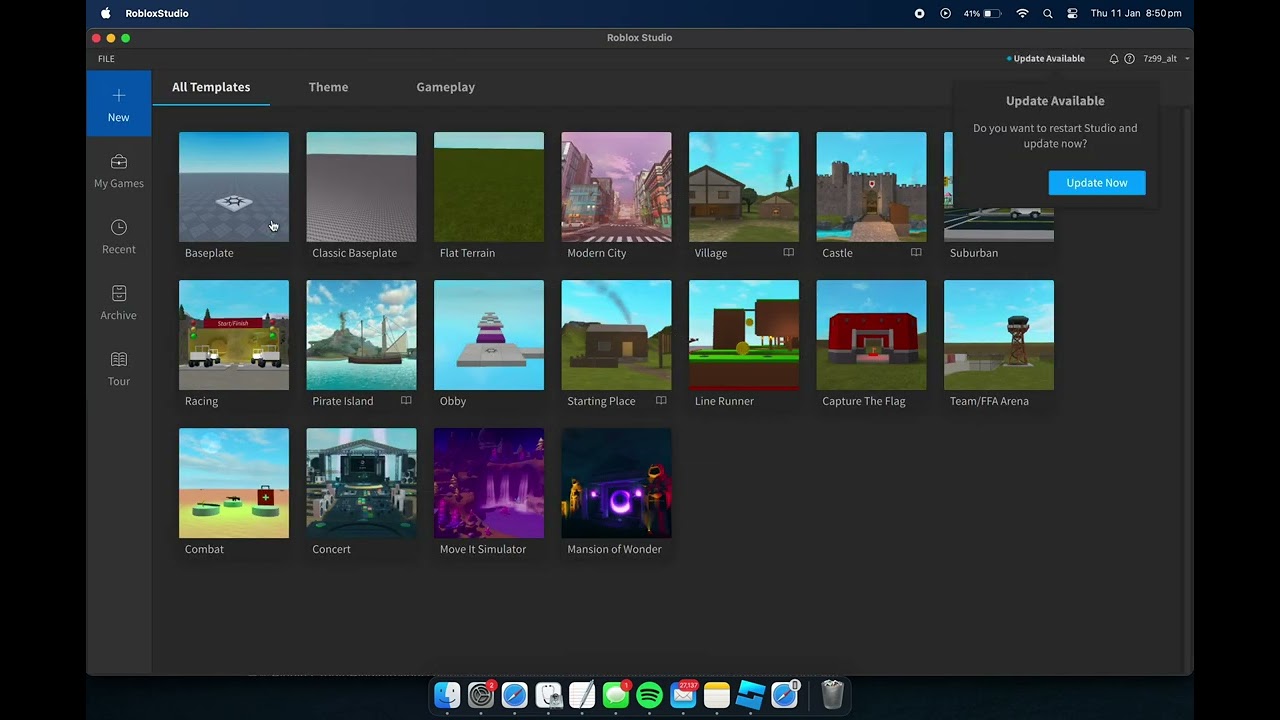
Task: Open the Recent clock icon
Action: tap(118, 228)
